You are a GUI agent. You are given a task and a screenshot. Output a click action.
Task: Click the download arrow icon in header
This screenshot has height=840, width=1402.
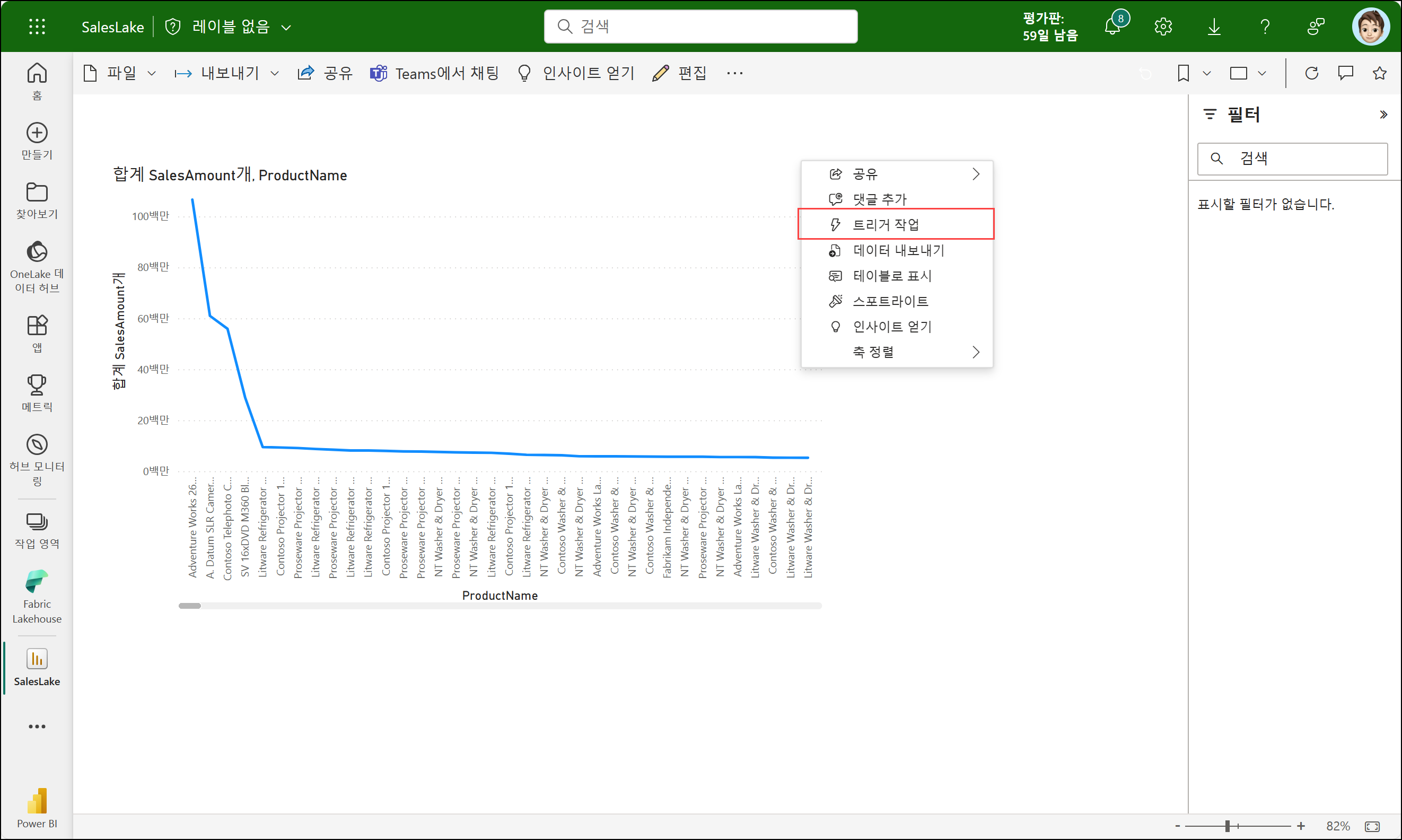(1214, 27)
